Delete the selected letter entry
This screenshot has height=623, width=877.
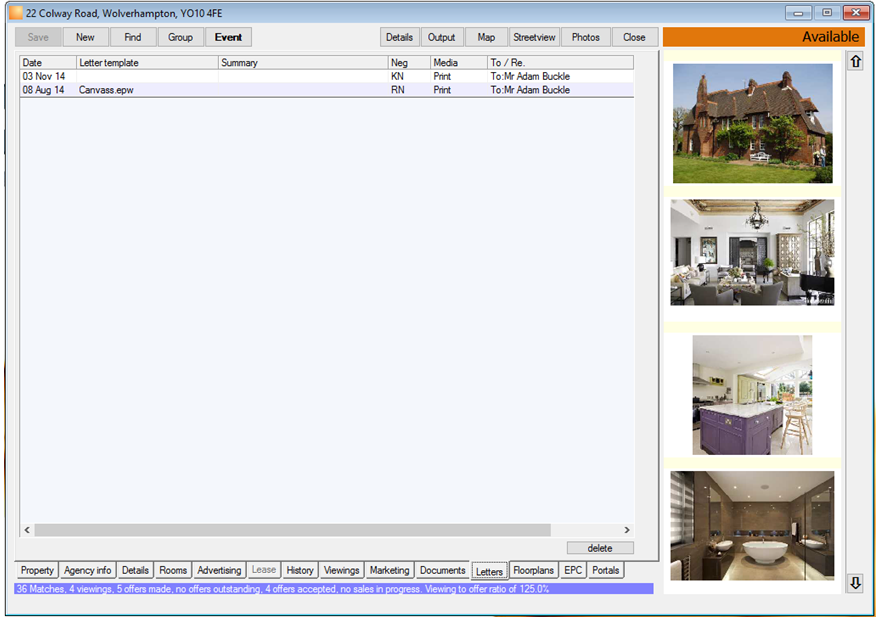[600, 548]
